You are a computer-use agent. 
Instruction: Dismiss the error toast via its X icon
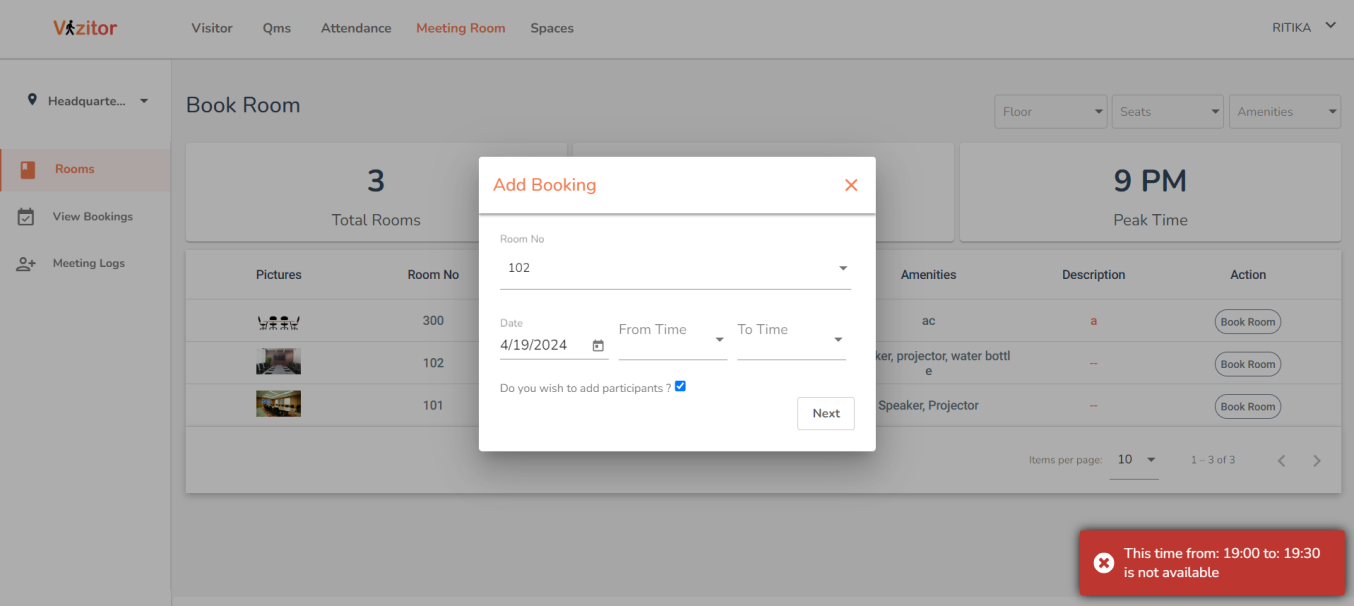coord(1103,562)
